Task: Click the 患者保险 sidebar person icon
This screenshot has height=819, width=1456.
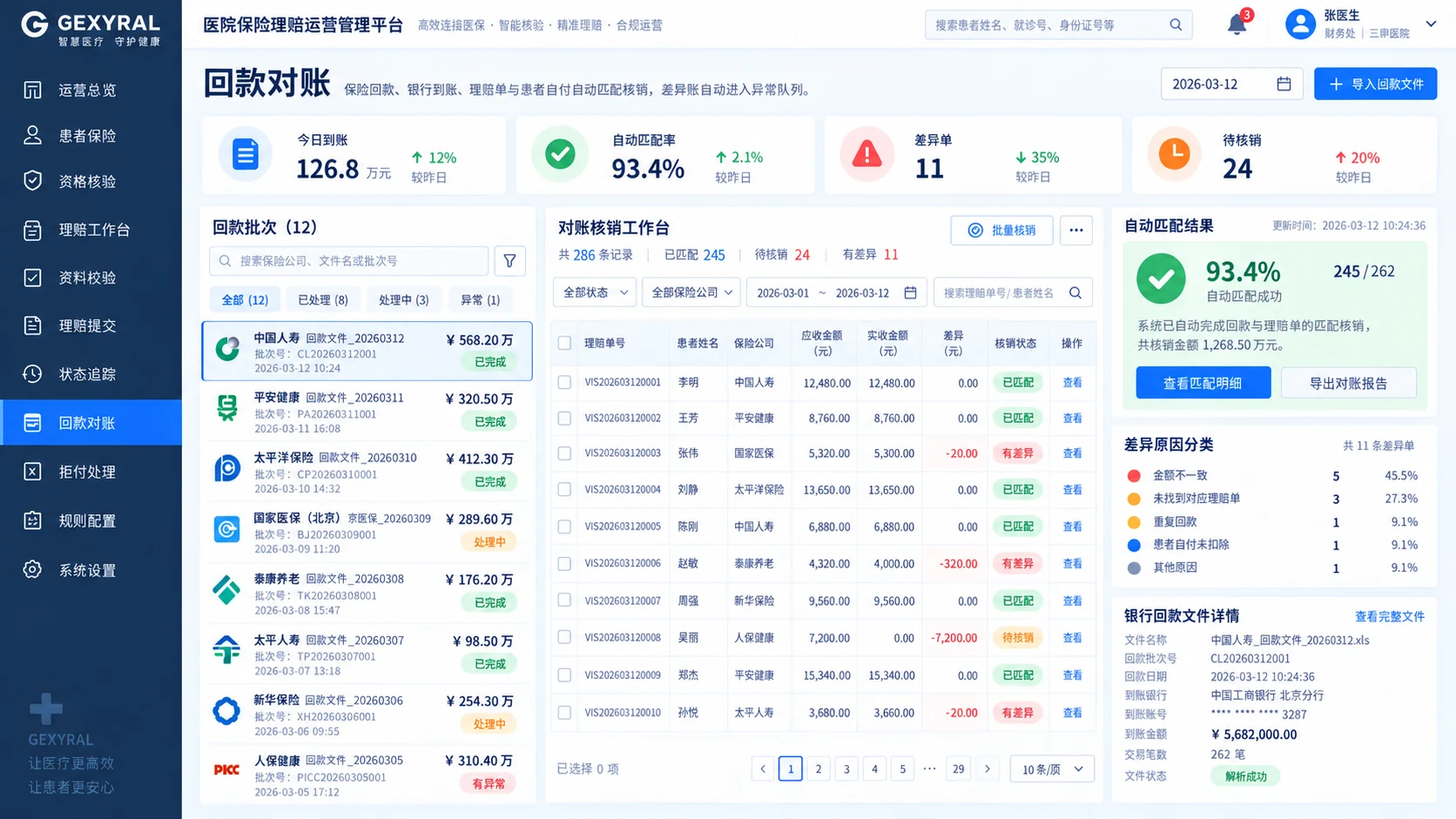Action: click(32, 135)
